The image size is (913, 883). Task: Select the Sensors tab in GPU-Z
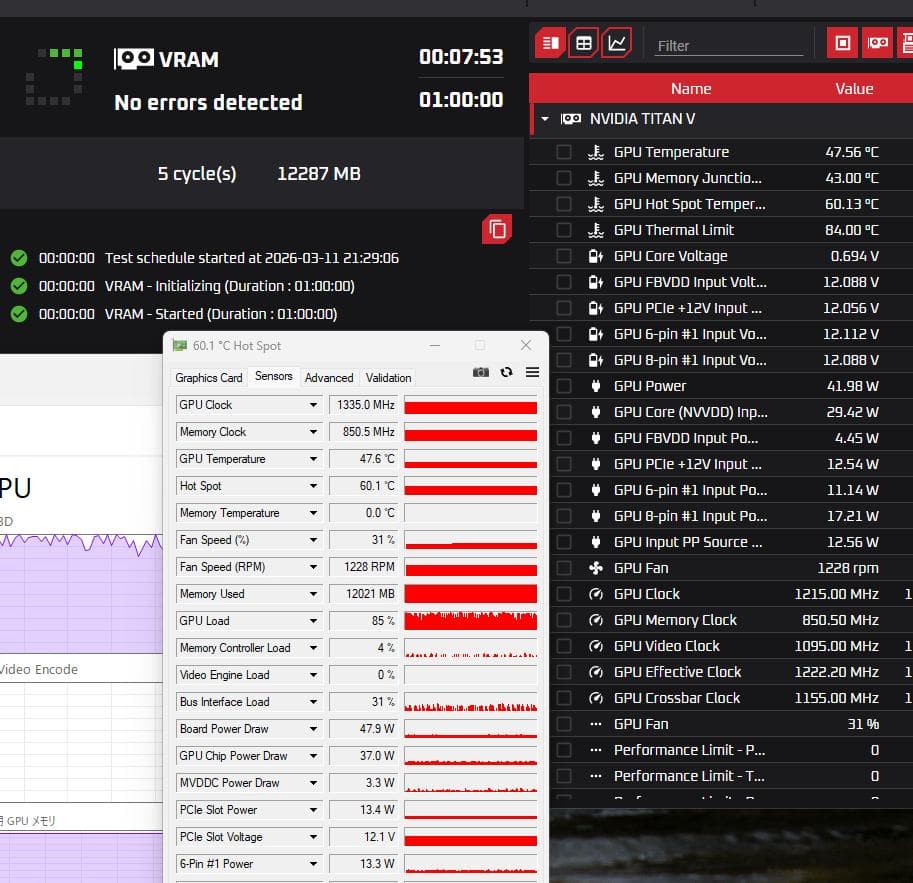click(x=274, y=376)
